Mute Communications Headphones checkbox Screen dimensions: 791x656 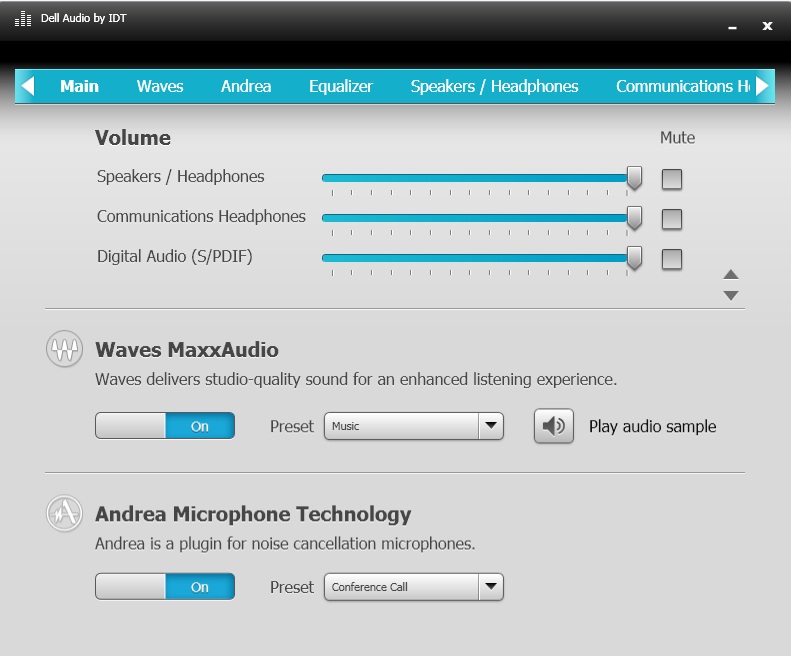coord(671,219)
